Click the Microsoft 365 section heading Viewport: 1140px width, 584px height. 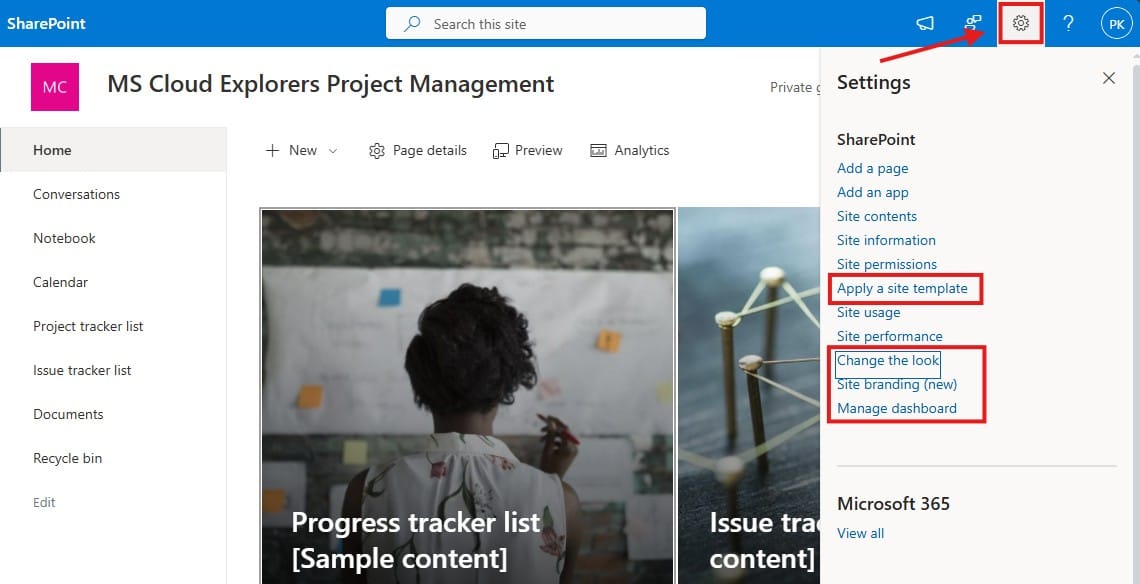point(894,503)
